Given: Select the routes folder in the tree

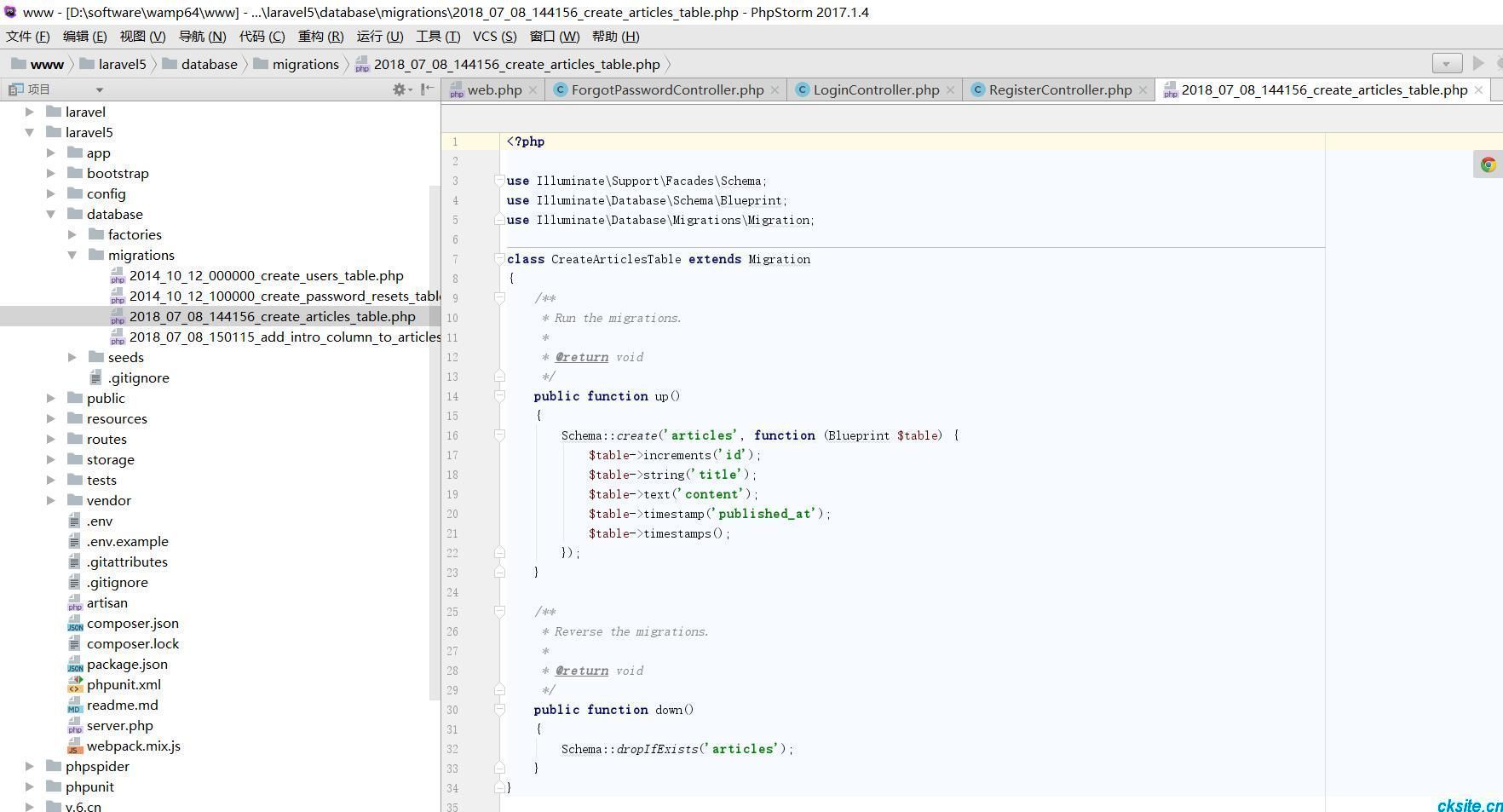Looking at the screenshot, I should pos(107,439).
